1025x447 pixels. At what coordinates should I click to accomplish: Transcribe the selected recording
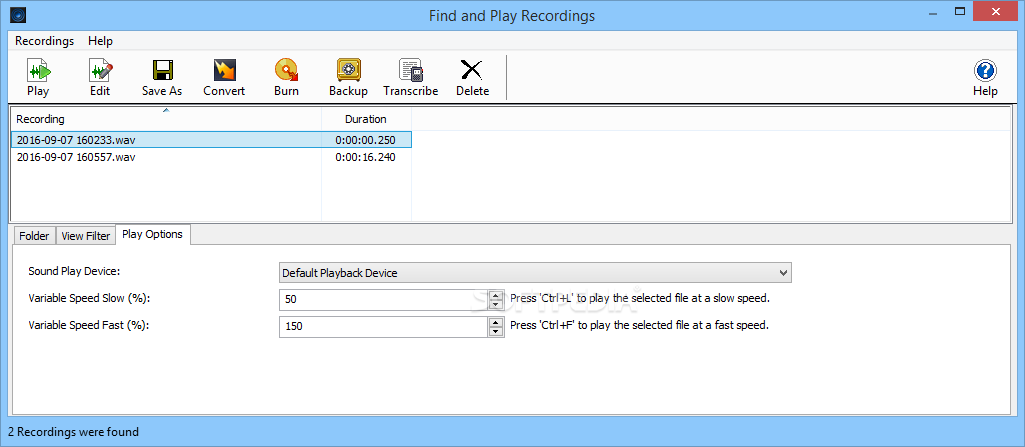click(x=411, y=77)
